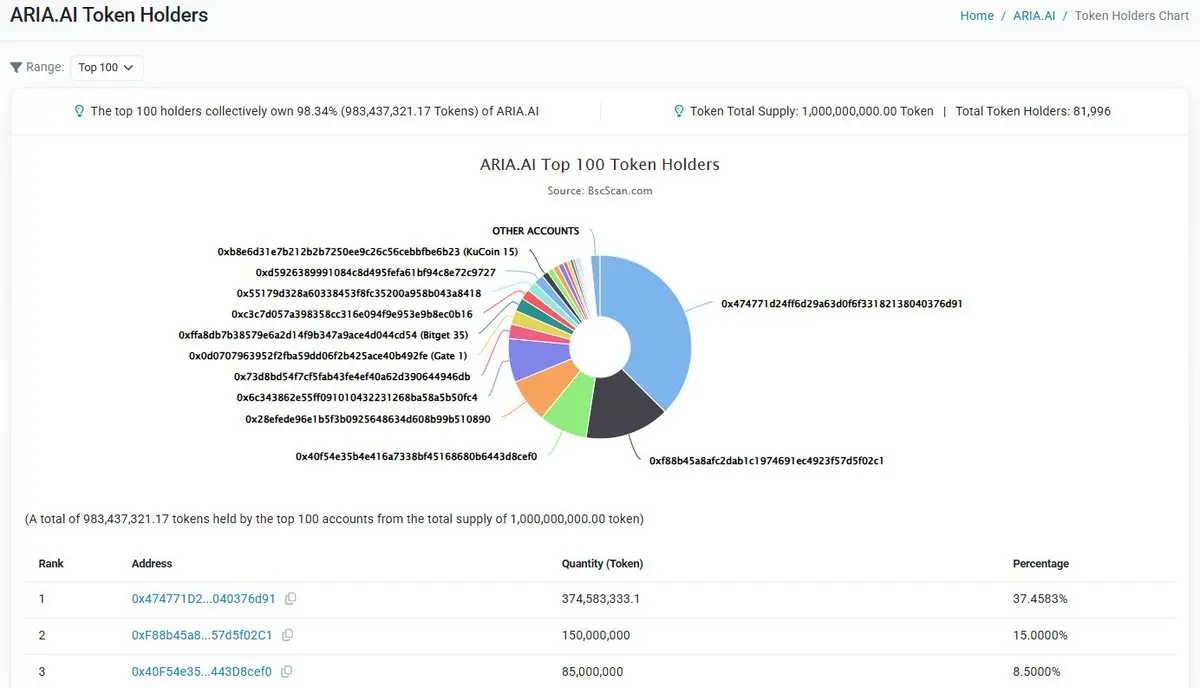Click the quantity 150,000,000 cell
The image size is (1200, 688).
coord(596,635)
